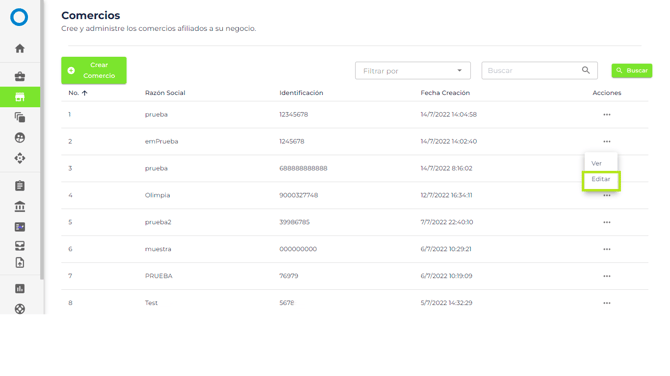The height and width of the screenshot is (376, 670).
Task: Click the green Buscar button
Action: tap(632, 70)
